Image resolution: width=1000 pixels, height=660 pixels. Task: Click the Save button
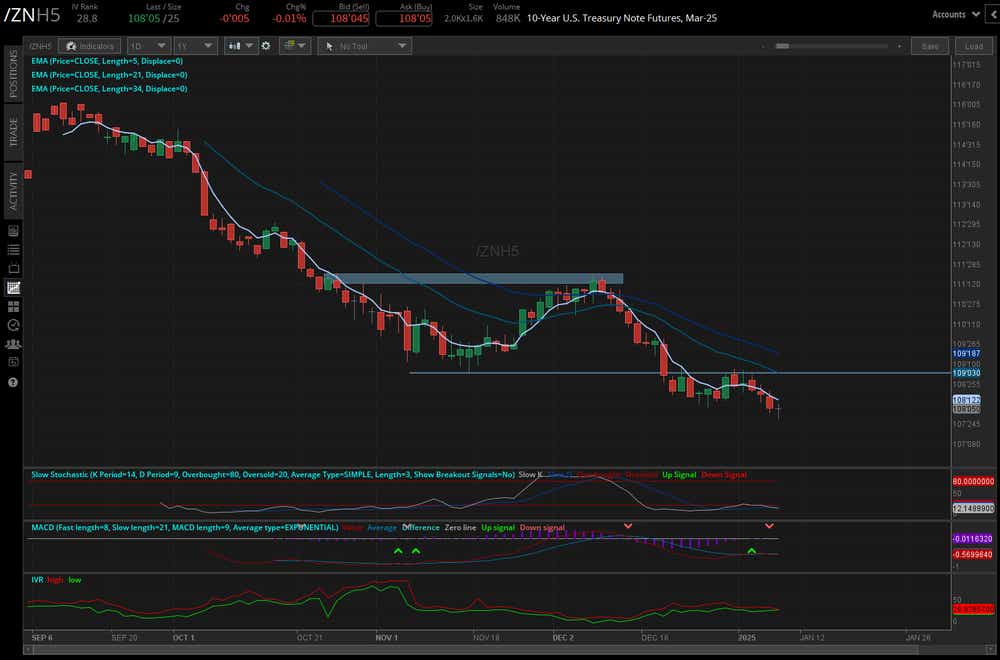930,46
